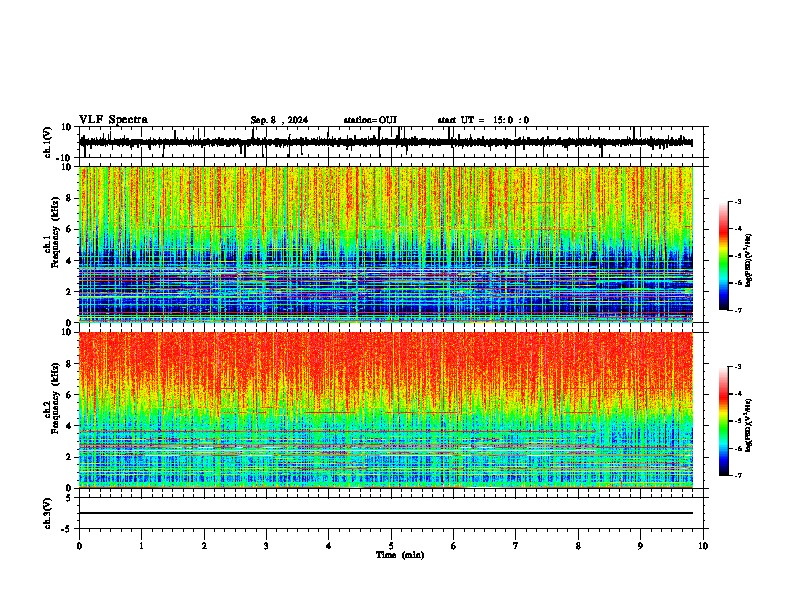Click the "9" tick label on time axis
This screenshot has width=792, height=612.
(640, 546)
